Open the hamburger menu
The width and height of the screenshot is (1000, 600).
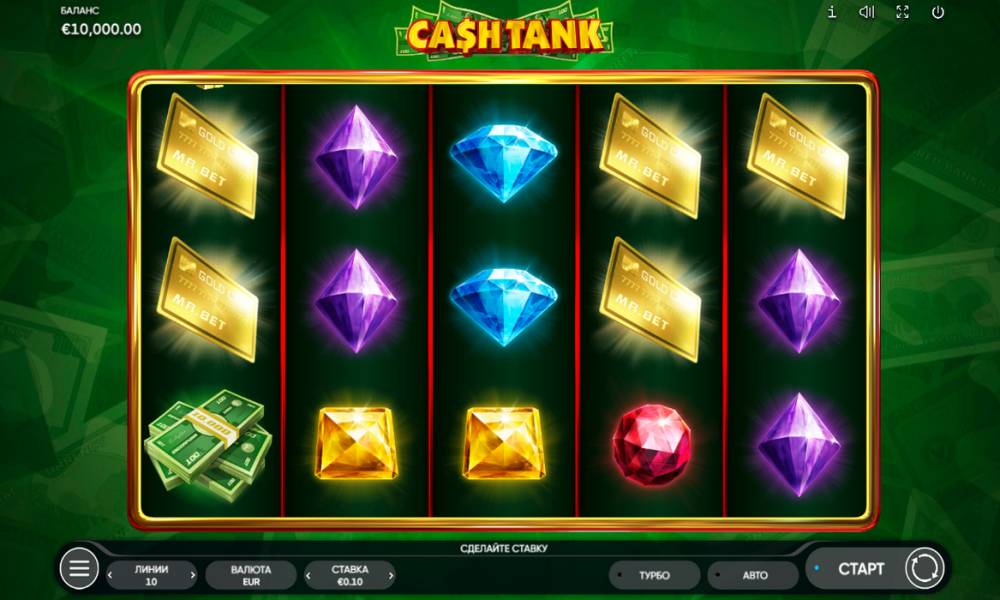click(79, 568)
